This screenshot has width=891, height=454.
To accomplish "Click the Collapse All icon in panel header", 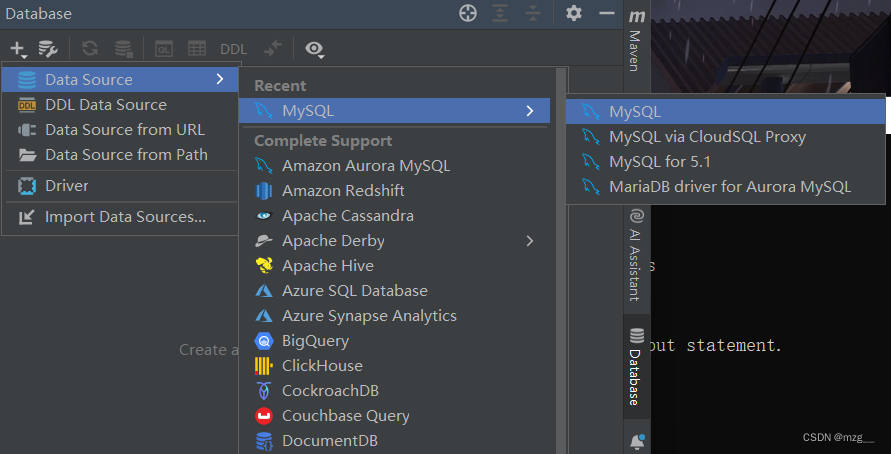I will [x=532, y=14].
